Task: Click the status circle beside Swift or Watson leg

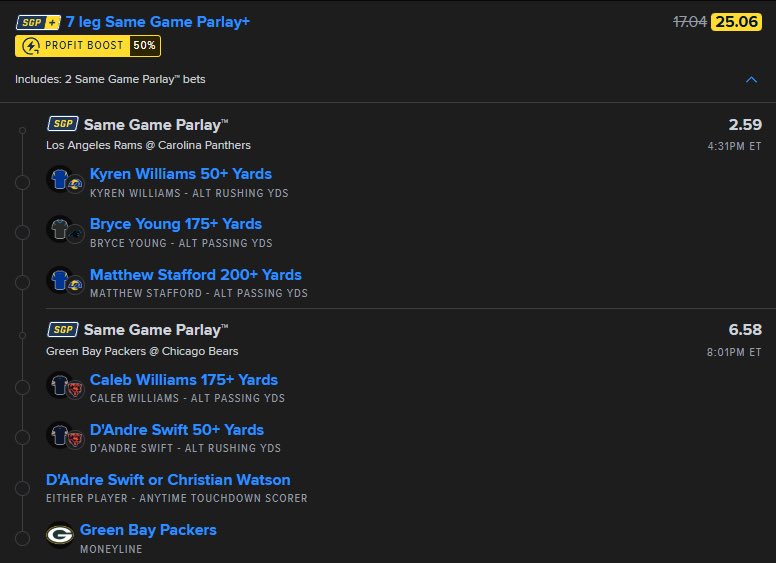Action: pyautogui.click(x=22, y=488)
